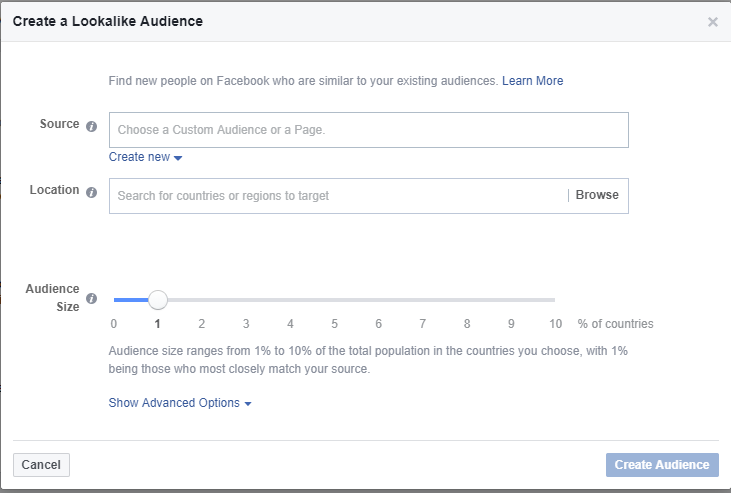
Task: Set the slider to mark 7
Action: coord(422,300)
